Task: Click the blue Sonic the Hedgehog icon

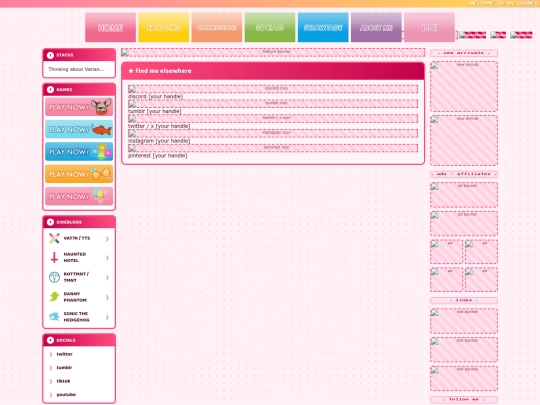Action: [54, 317]
